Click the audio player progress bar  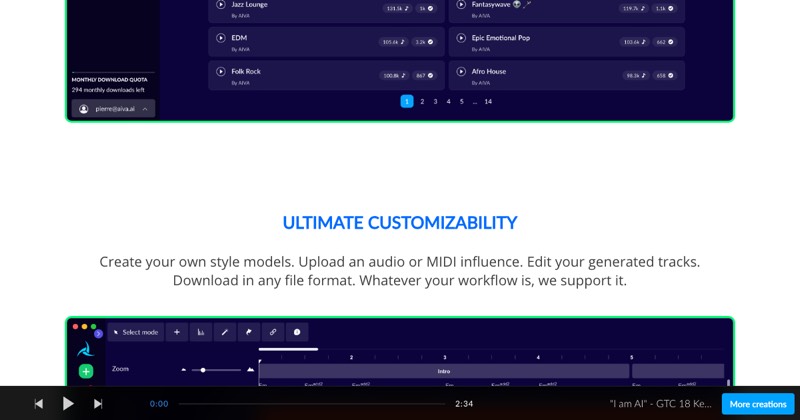pos(312,404)
